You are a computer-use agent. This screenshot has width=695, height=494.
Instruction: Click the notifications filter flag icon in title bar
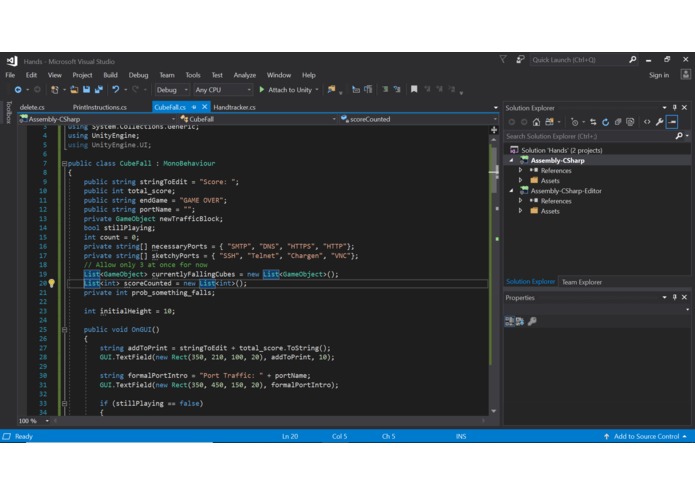click(x=503, y=59)
